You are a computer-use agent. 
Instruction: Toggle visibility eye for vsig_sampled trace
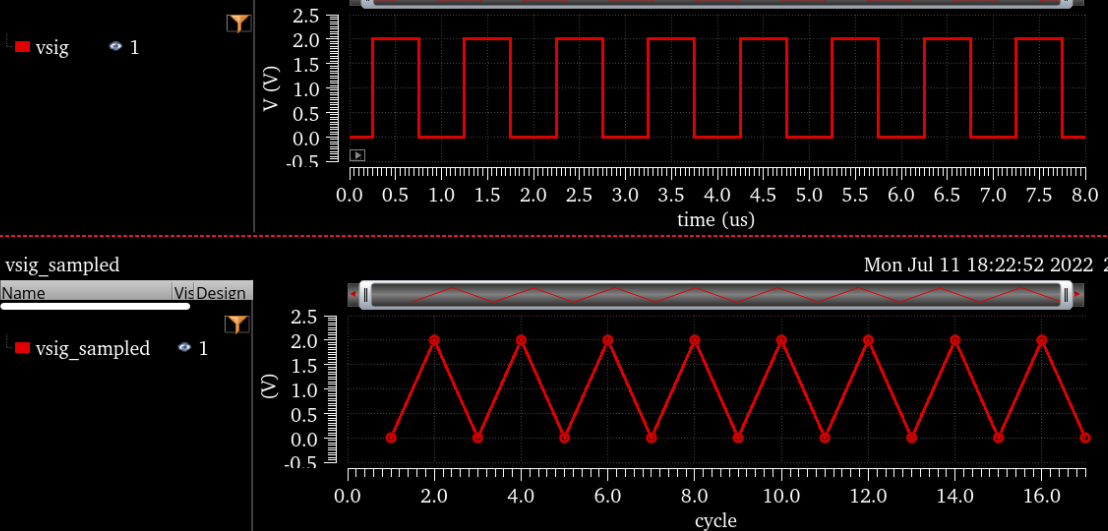(184, 348)
